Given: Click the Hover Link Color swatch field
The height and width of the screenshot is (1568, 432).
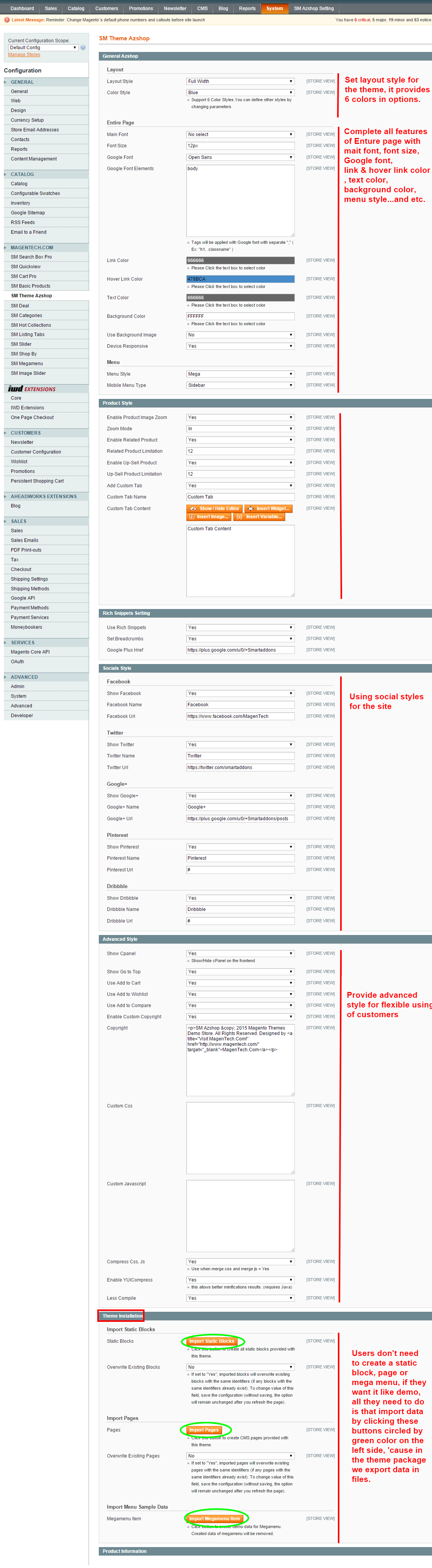Looking at the screenshot, I should click(x=240, y=279).
